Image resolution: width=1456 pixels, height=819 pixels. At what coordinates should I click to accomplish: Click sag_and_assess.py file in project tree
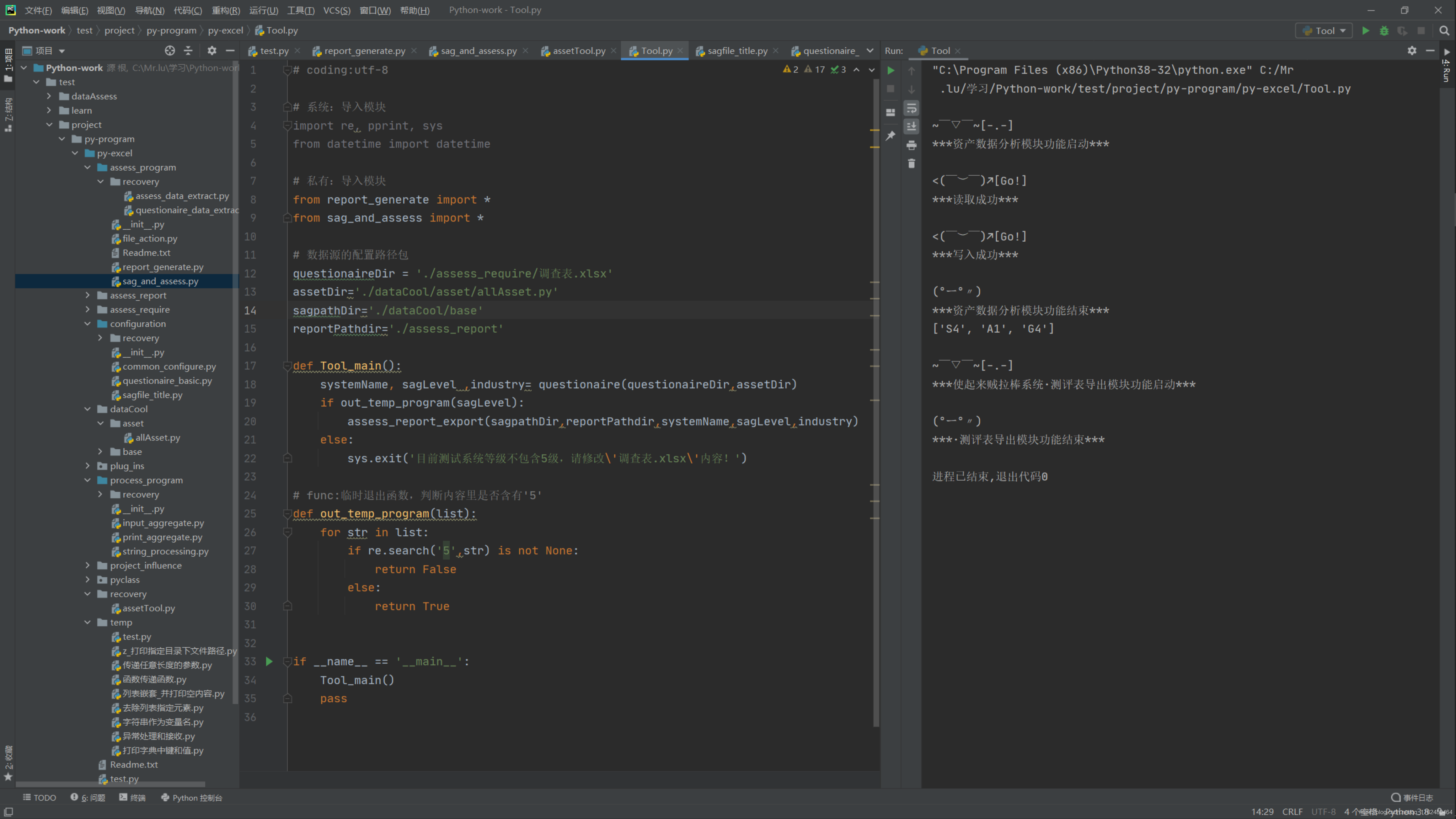[160, 281]
